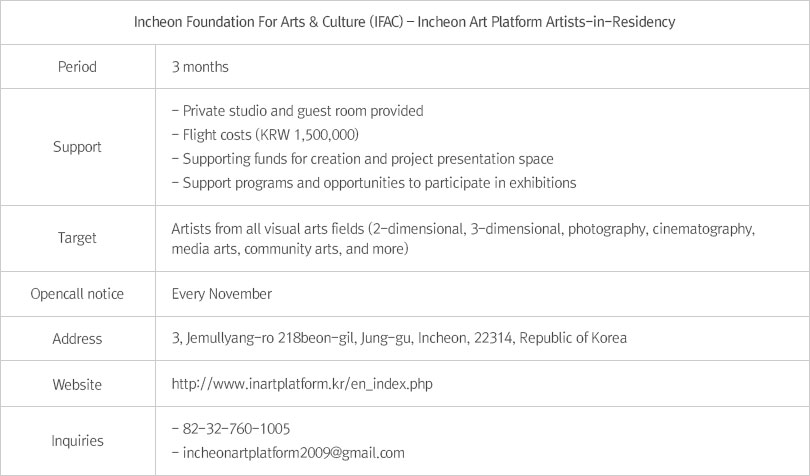Select the Address row label
Image resolution: width=810 pixels, height=476 pixels.
[x=77, y=338]
